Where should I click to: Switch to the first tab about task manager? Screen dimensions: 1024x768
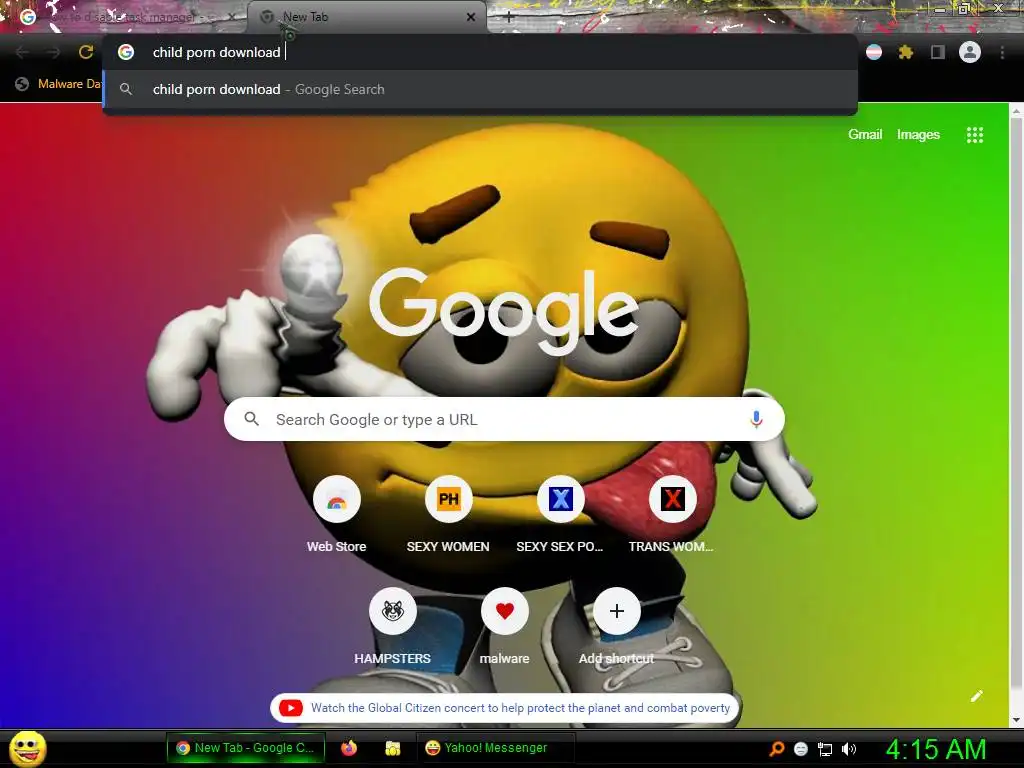tap(124, 17)
